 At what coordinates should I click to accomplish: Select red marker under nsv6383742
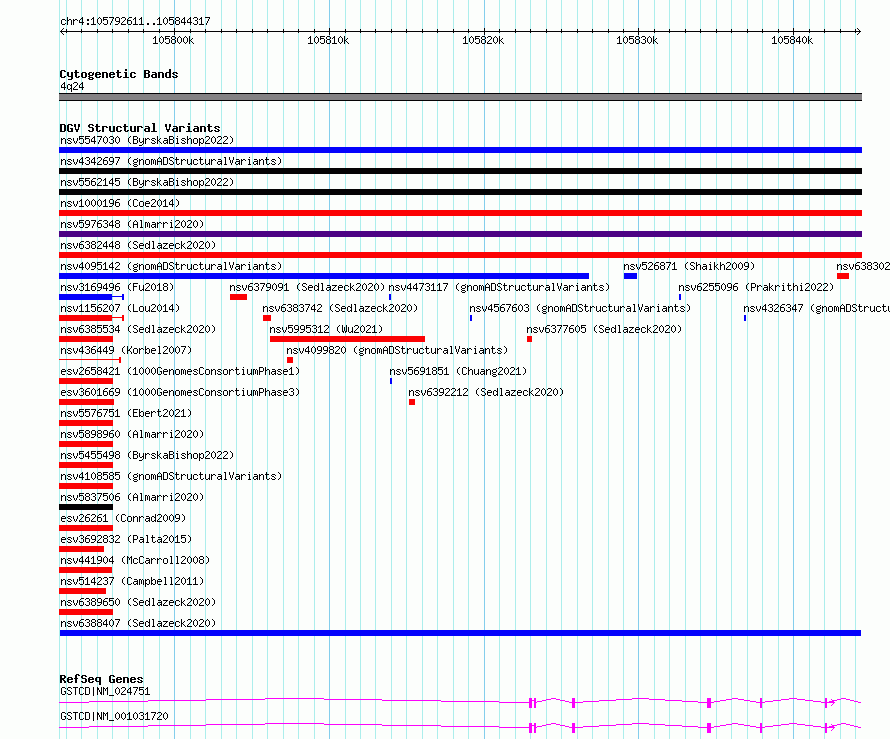coord(267,318)
